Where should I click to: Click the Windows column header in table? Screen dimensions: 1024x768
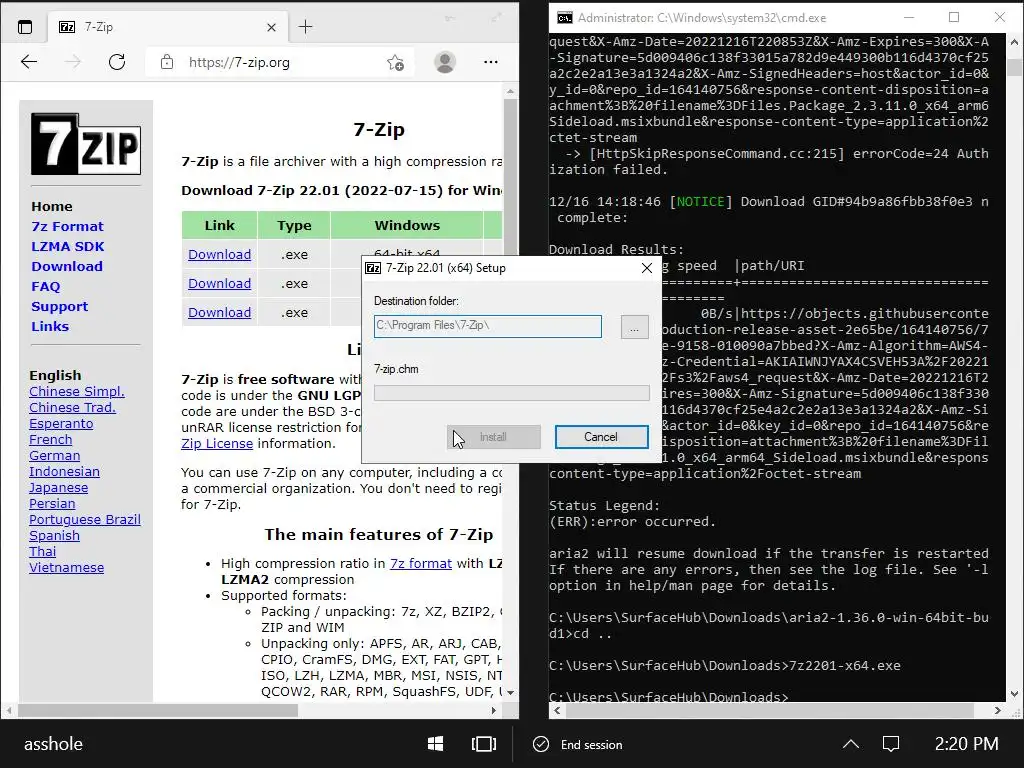(407, 225)
